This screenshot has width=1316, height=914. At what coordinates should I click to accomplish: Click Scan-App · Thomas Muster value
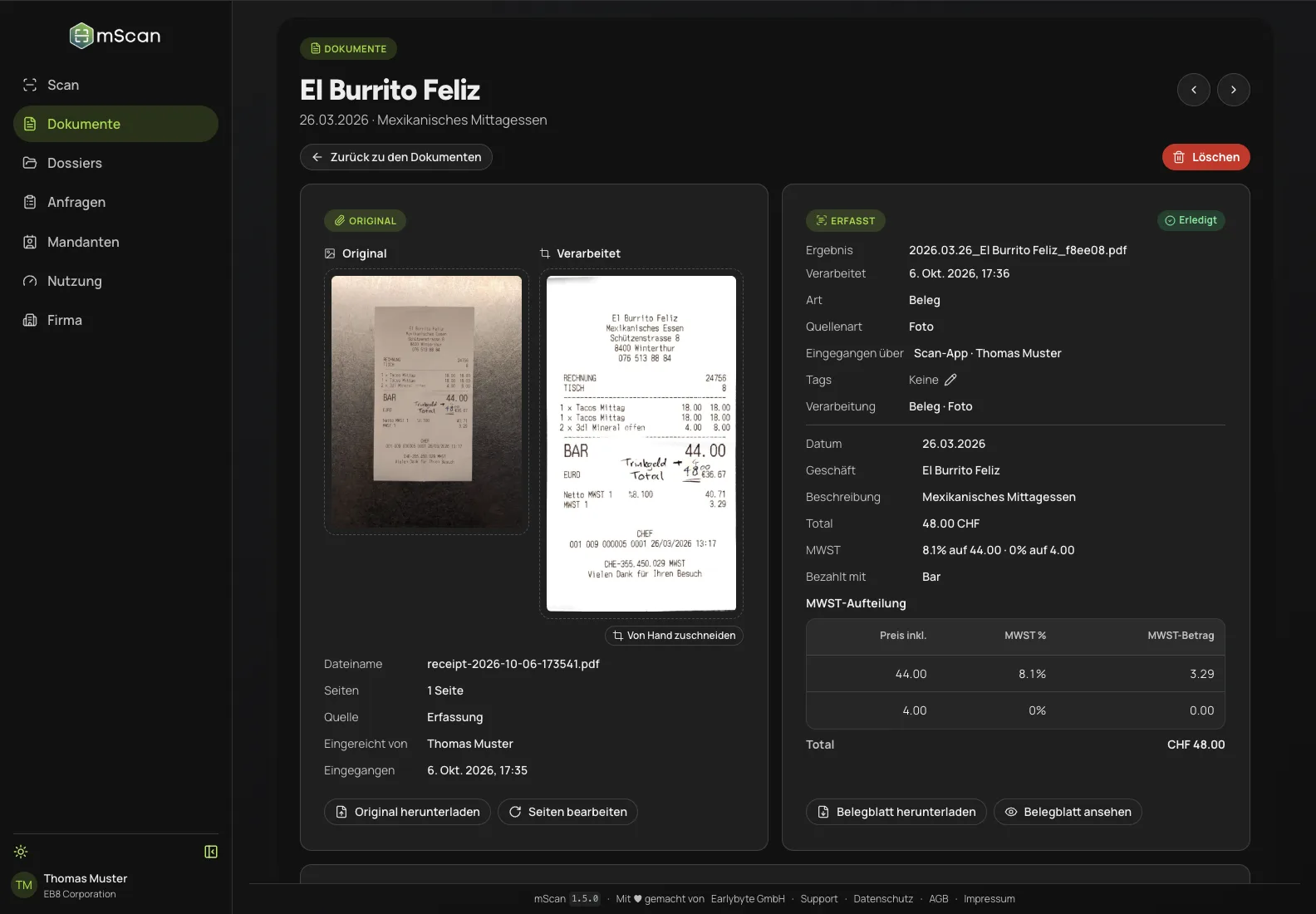pyautogui.click(x=988, y=353)
